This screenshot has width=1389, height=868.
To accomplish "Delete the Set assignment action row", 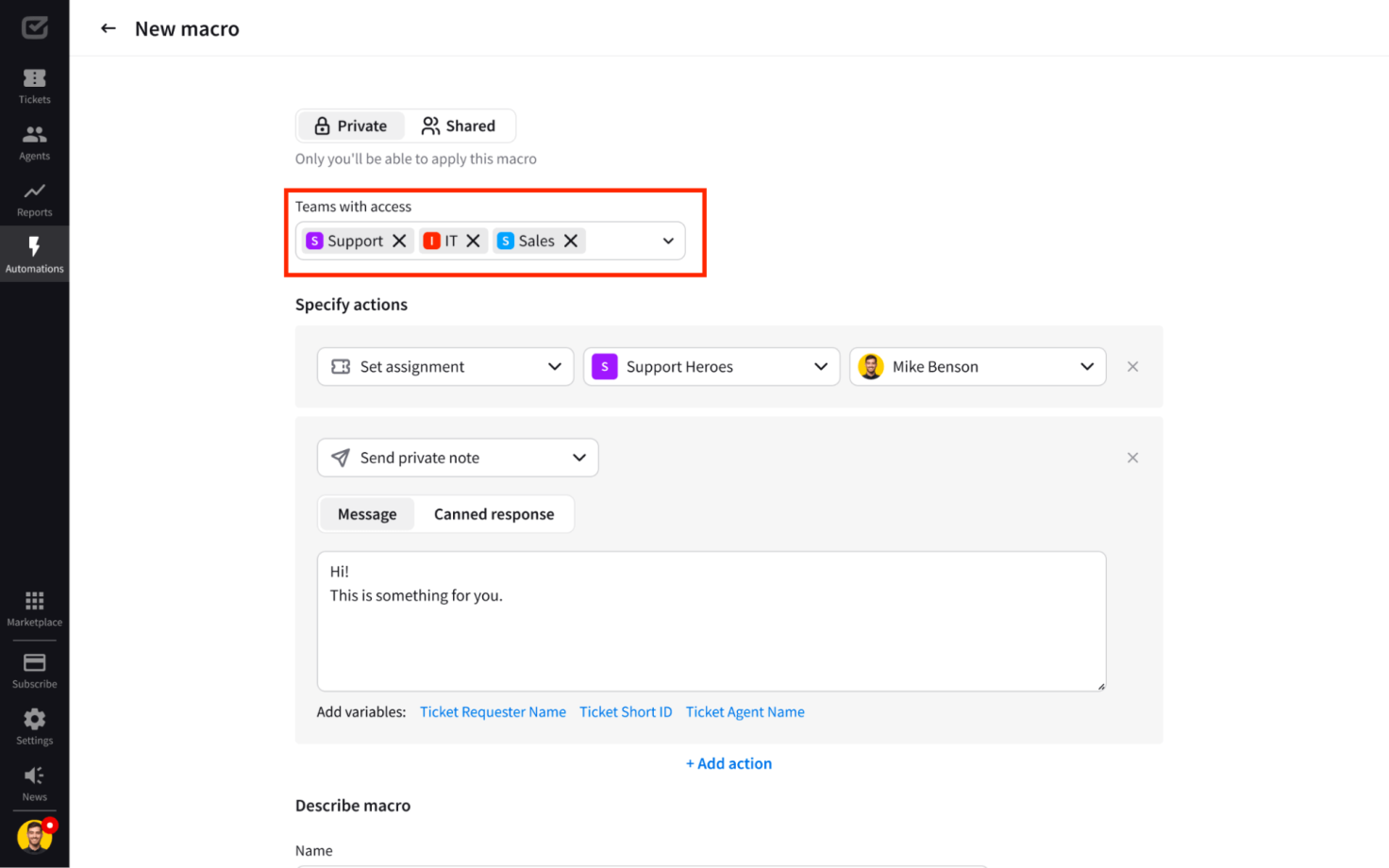I will [1132, 366].
